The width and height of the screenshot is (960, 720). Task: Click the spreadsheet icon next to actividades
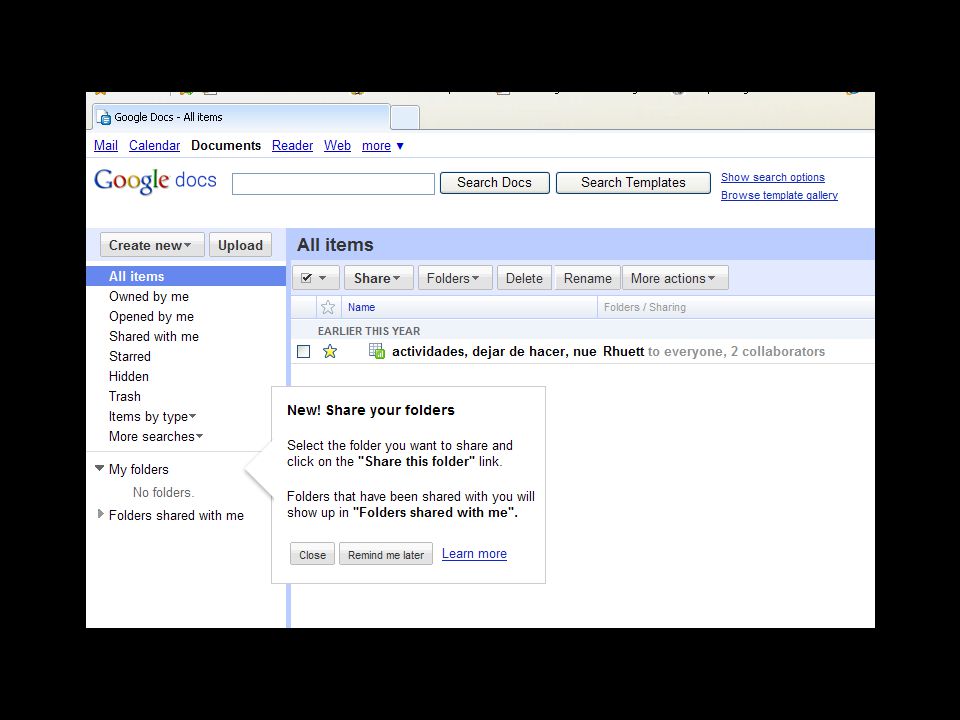tap(377, 351)
